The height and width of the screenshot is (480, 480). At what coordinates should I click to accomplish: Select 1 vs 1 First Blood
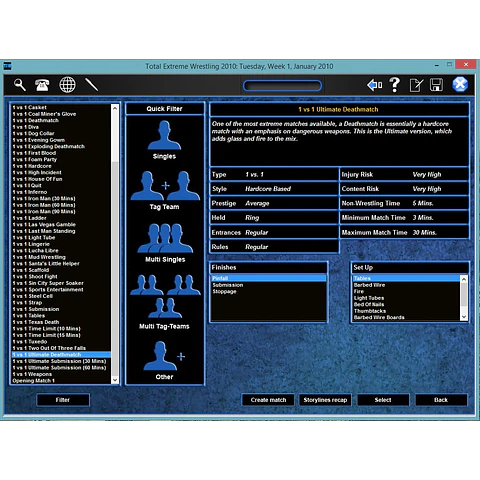click(x=61, y=153)
